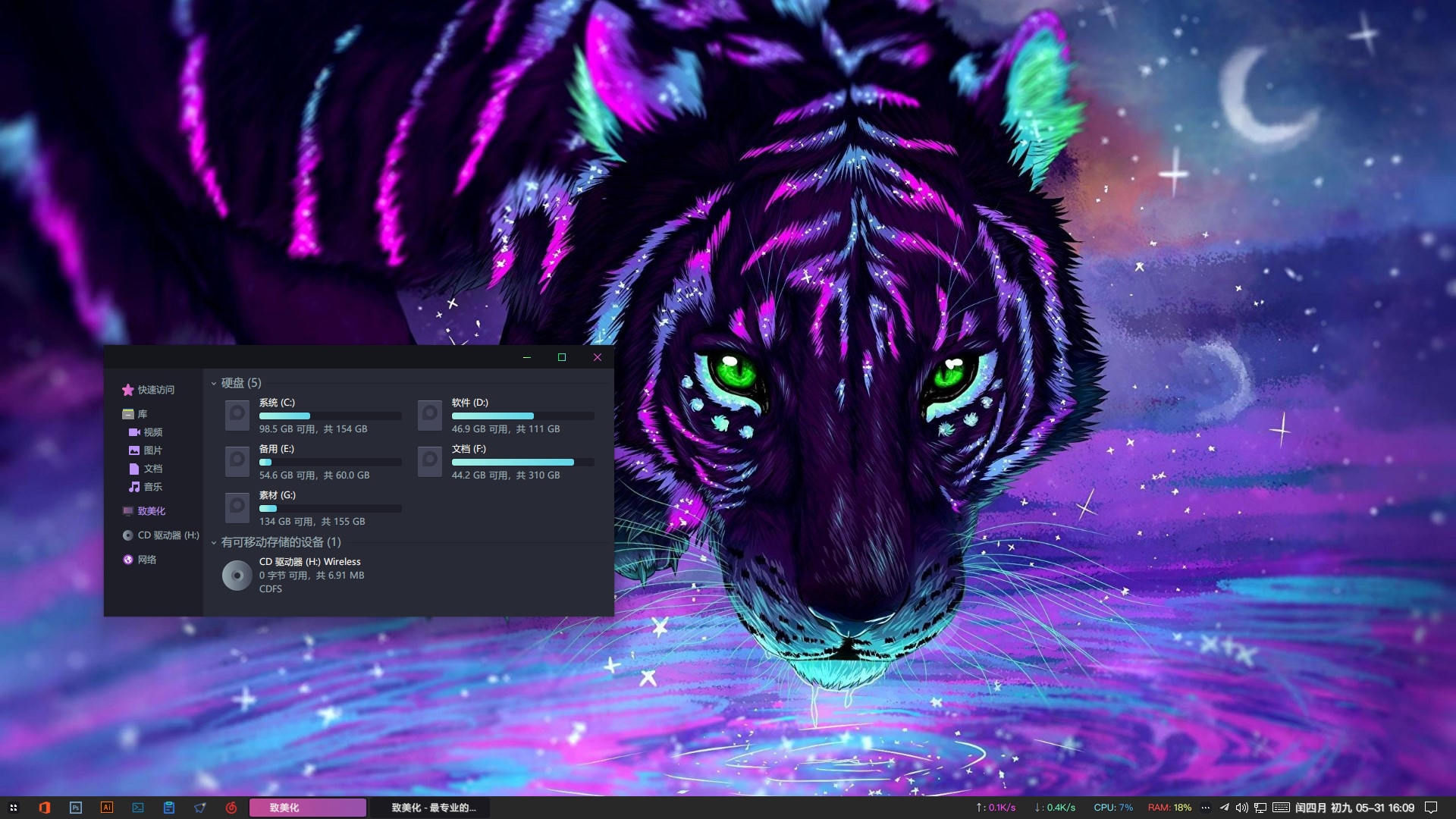Click the text 46.9 GB 可用, 共 111 GB
The height and width of the screenshot is (819, 1456).
click(506, 429)
